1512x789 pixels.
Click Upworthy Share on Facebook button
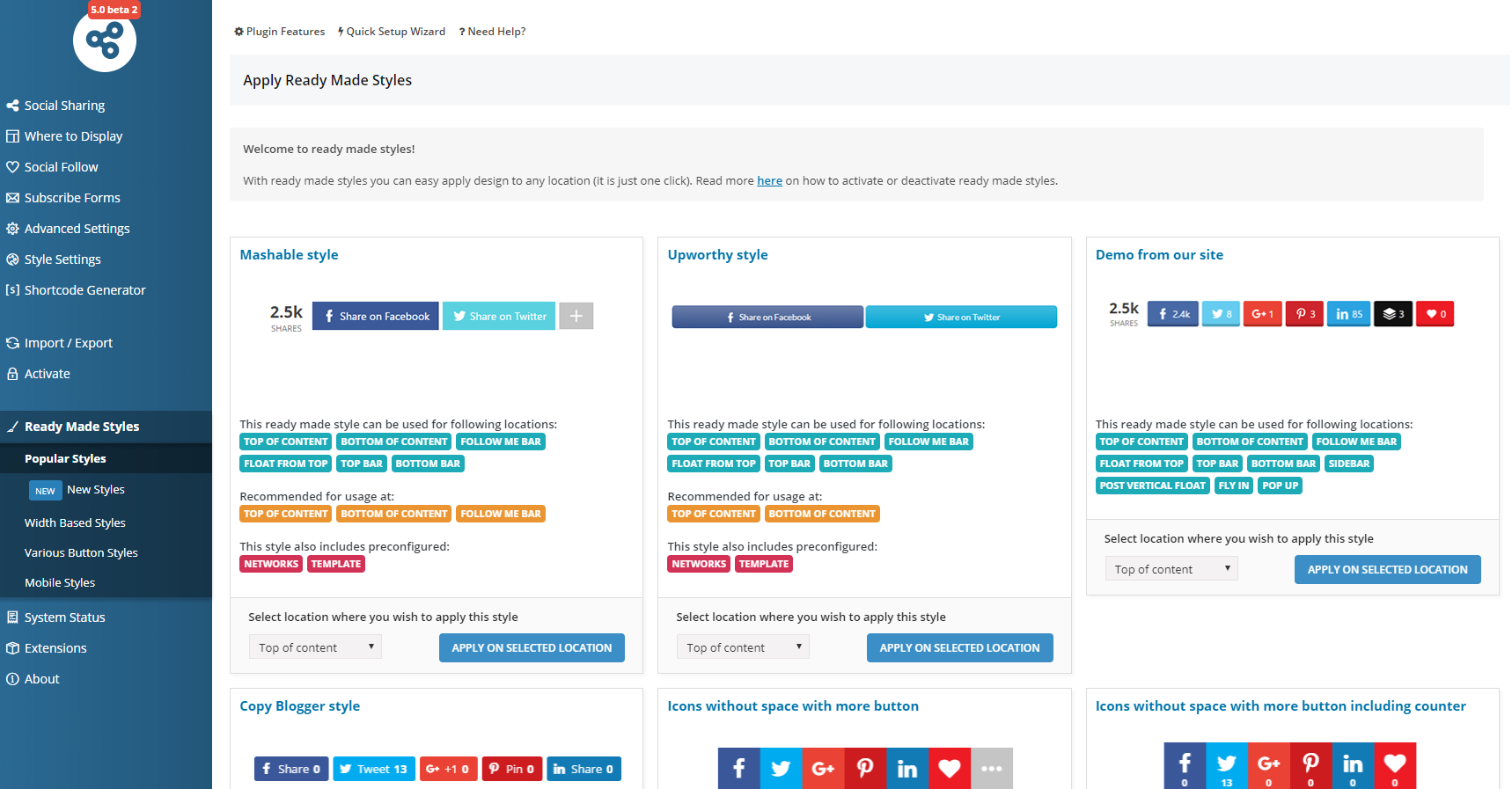coord(767,317)
